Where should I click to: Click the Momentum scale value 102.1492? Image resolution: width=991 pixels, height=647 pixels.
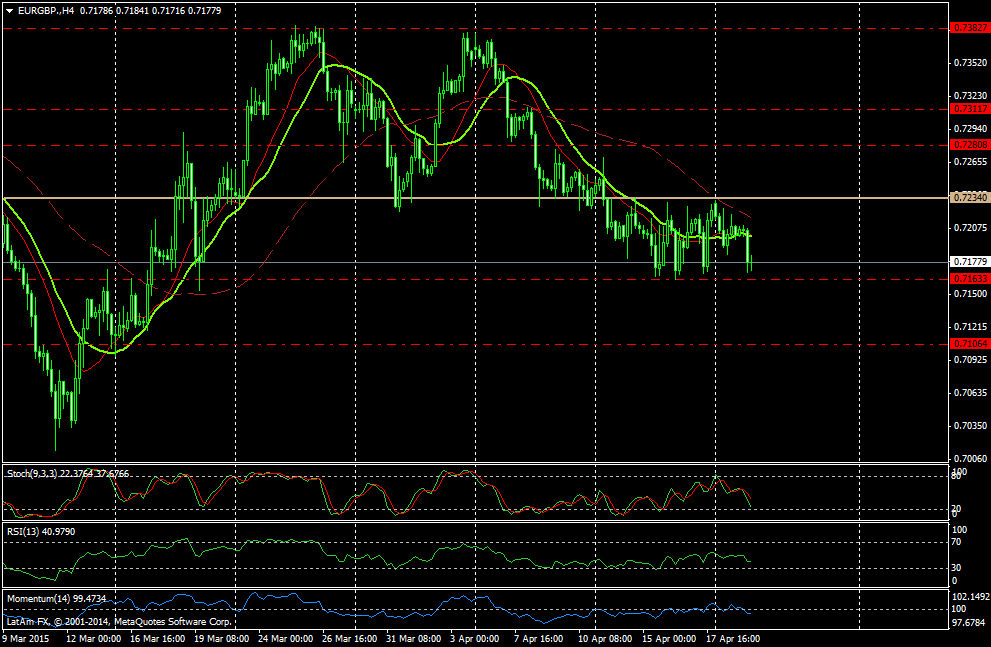[969, 595]
